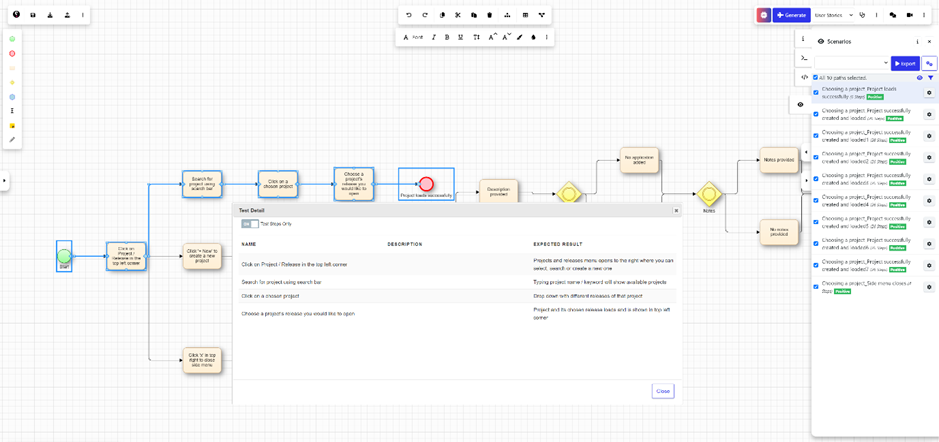Viewport: 939px width, 442px height.
Task: Uncheck the Project loads successfully scenario checkbox
Action: [x=816, y=92]
